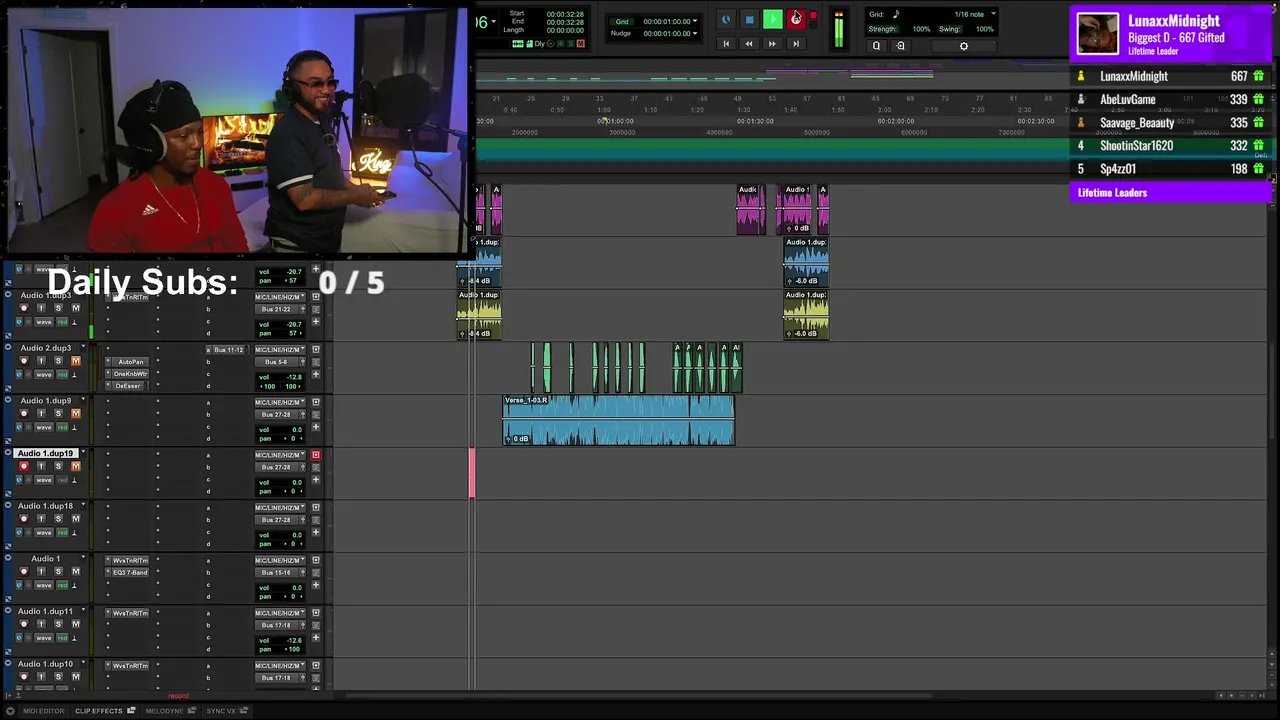The width and height of the screenshot is (1280, 720).
Task: Record-arm the Audio 2.dup3 track
Action: click(24, 361)
